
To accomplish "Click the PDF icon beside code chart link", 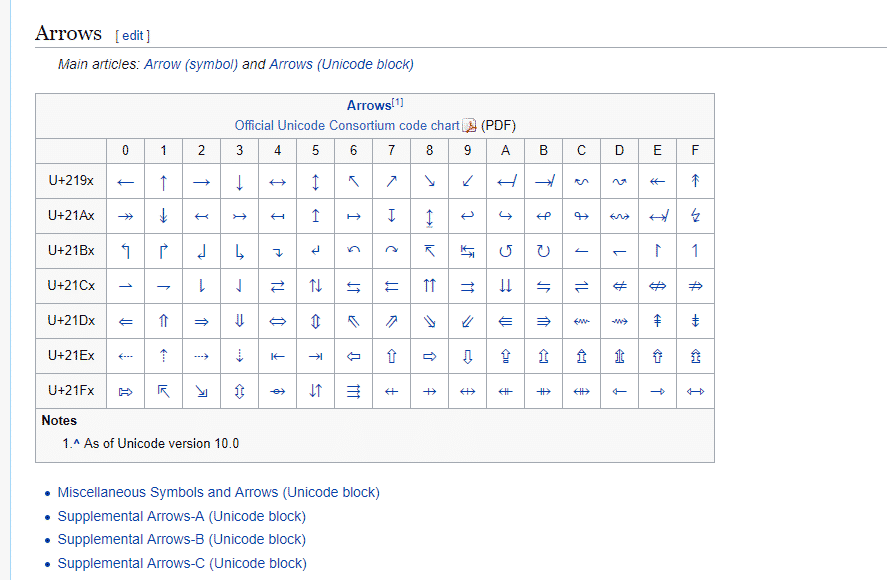I will [469, 126].
